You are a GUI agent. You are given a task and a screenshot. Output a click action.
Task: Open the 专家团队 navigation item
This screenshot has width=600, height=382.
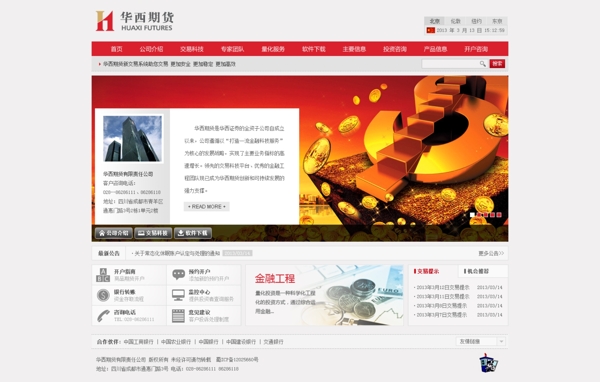232,49
